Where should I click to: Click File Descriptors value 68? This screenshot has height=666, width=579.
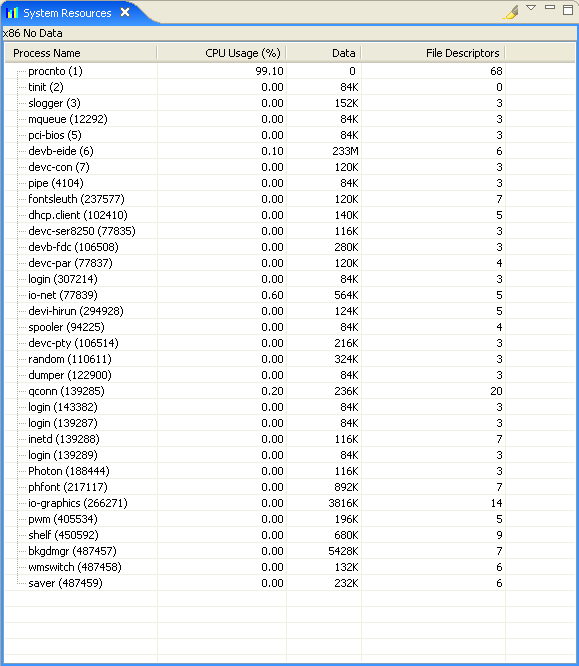496,71
